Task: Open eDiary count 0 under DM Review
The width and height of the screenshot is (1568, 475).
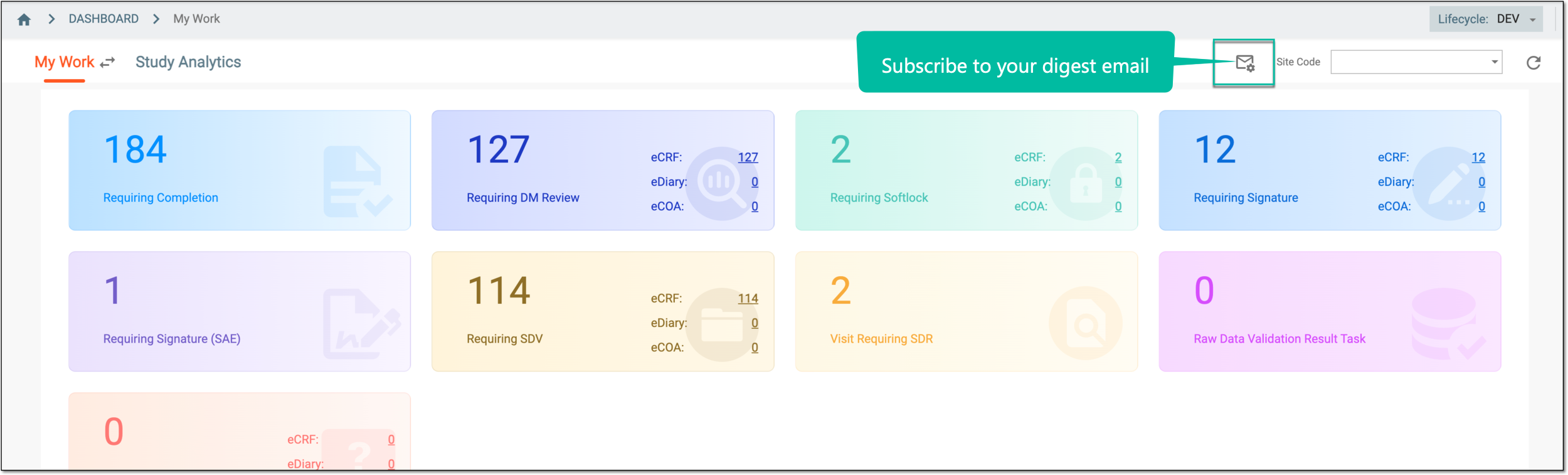Action: (755, 182)
